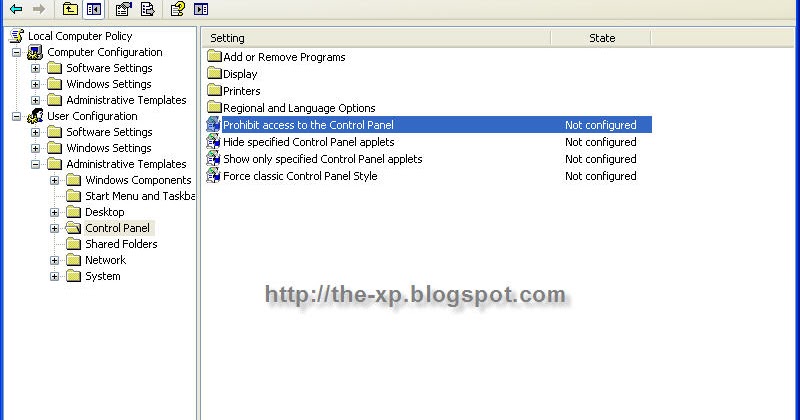Open 'Regional and Language Options' list entry
The height and width of the screenshot is (420, 800).
(x=299, y=108)
